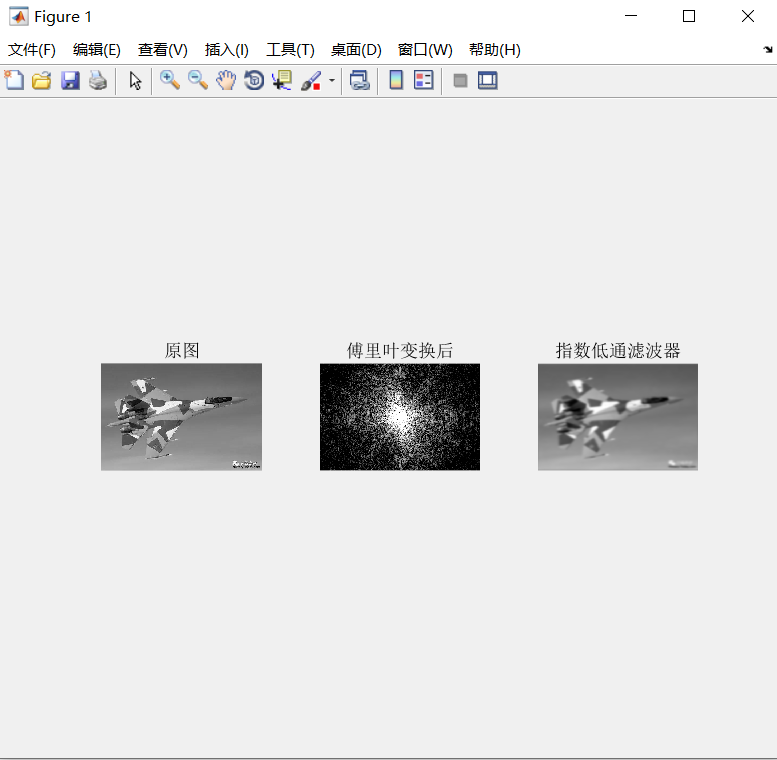
Task: Select the 傅里叶变换后 title text
Action: [400, 351]
